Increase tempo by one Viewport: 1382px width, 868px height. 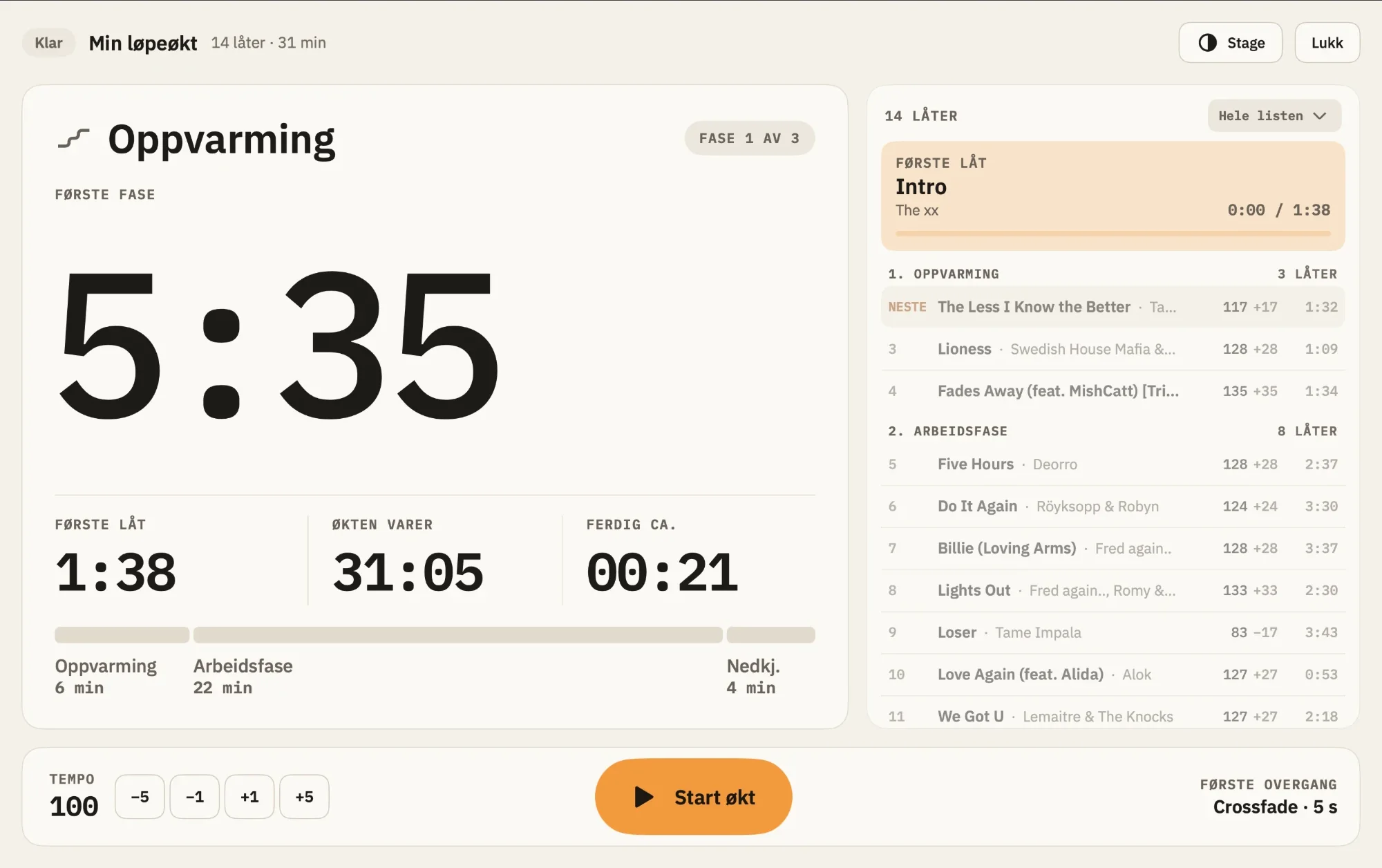click(249, 797)
